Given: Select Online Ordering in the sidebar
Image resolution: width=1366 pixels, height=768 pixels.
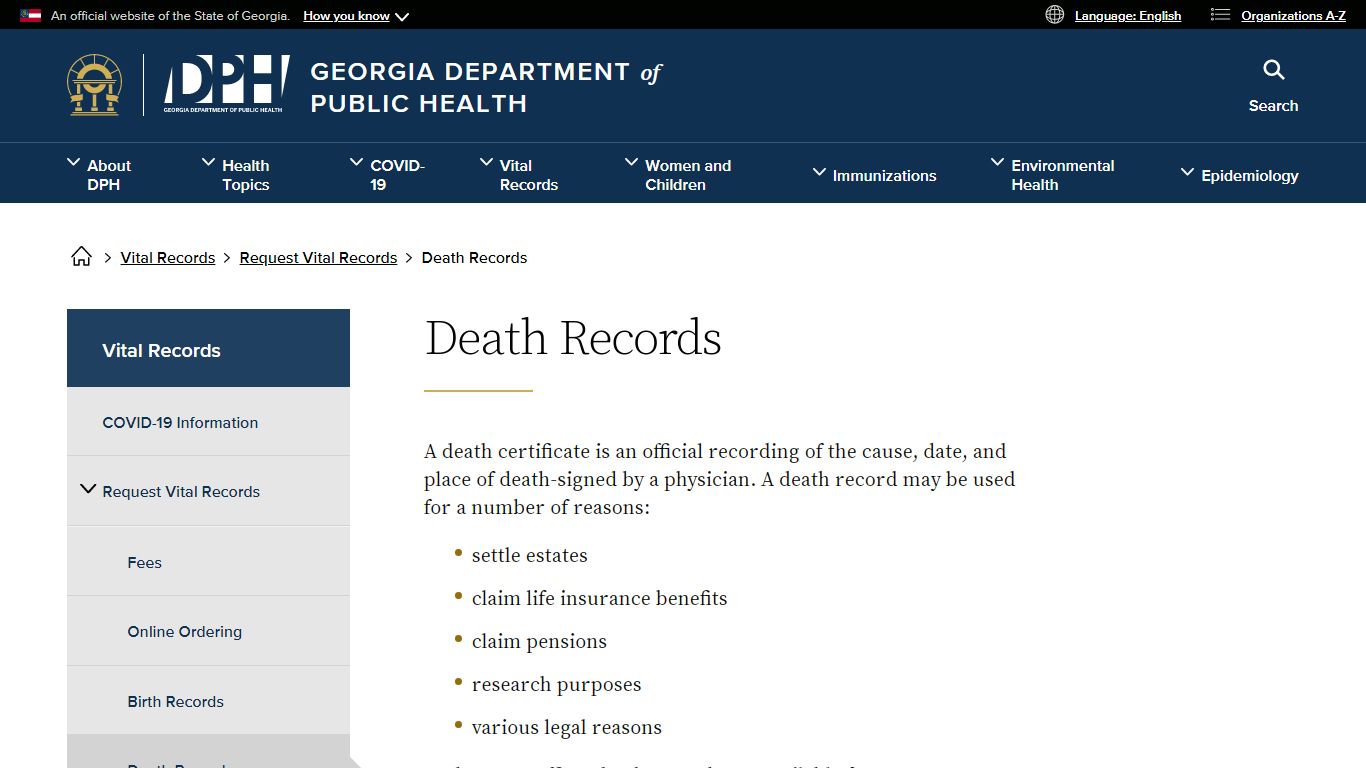Looking at the screenshot, I should click(x=208, y=632).
